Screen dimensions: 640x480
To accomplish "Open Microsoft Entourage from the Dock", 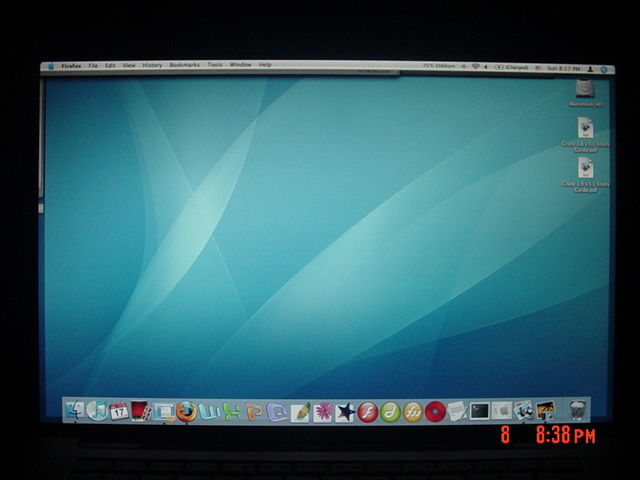I will 277,412.
